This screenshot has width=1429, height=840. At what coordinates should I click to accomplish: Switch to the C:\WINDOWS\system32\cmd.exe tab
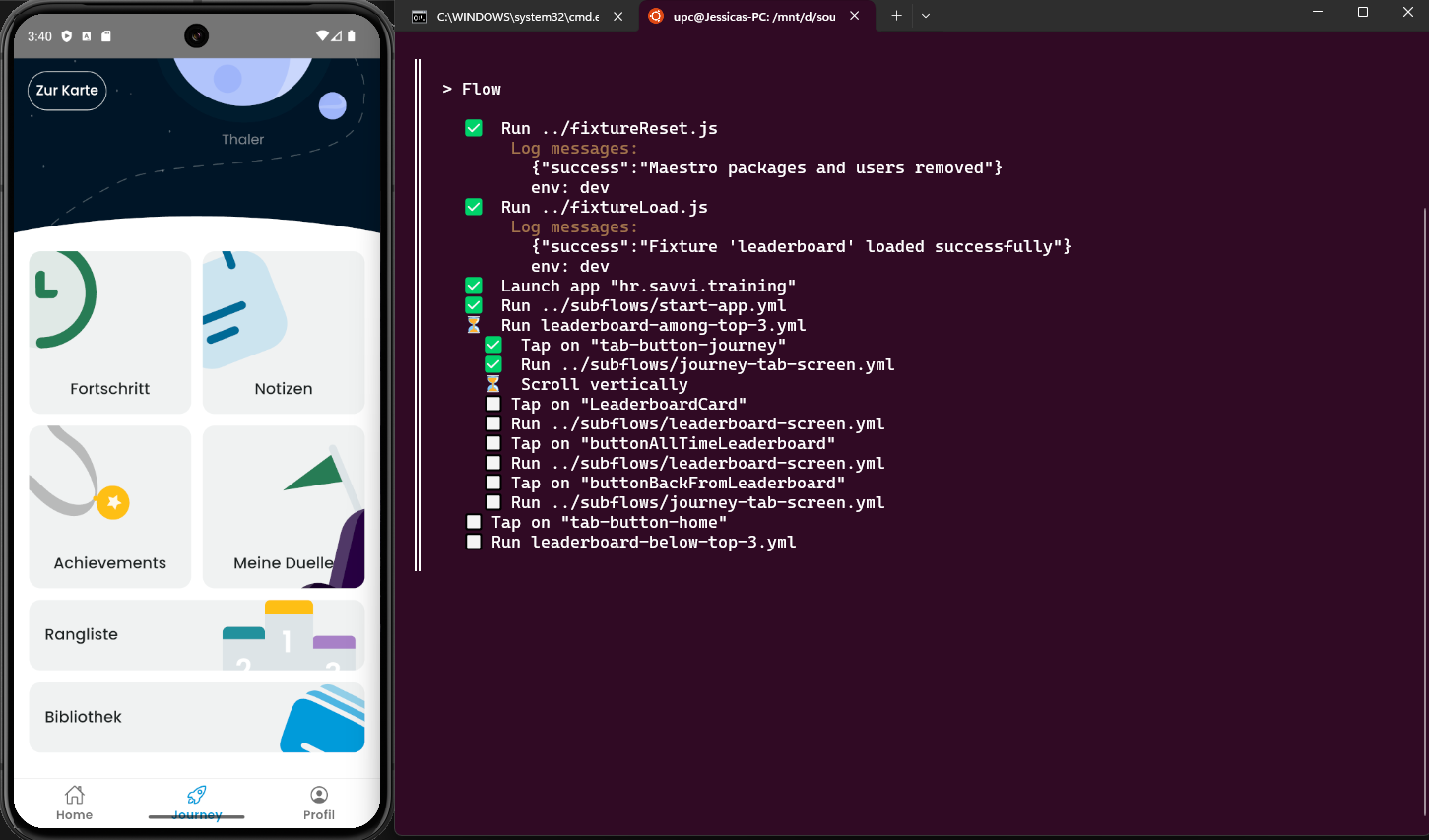(x=517, y=16)
